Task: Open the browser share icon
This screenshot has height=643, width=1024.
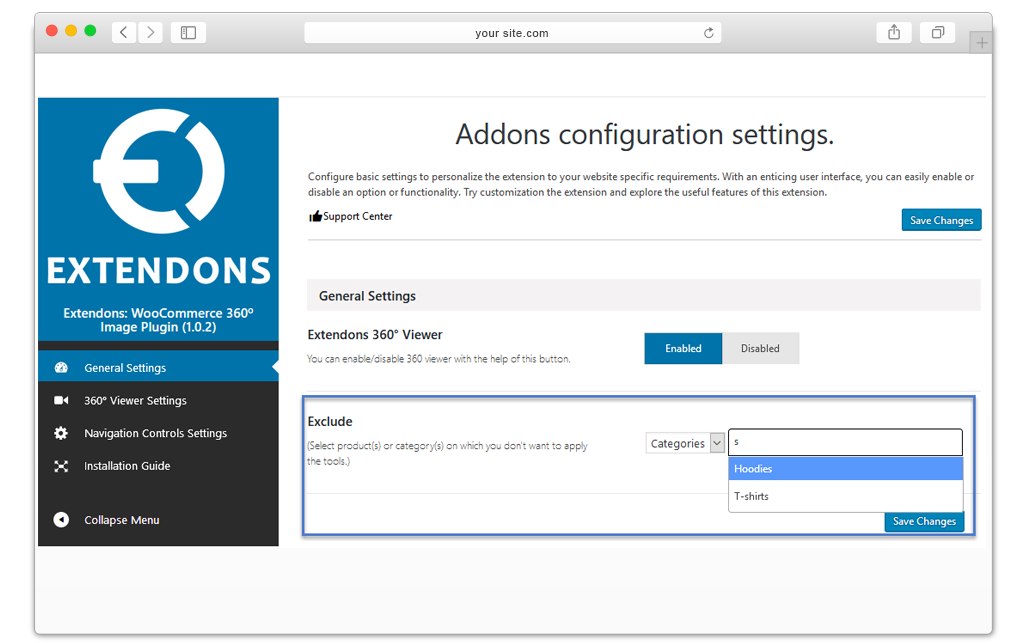Action: 894,32
